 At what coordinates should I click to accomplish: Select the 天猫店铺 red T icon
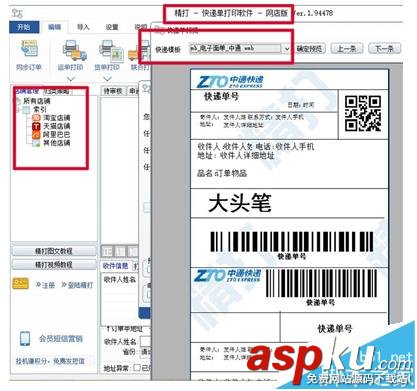(x=36, y=126)
